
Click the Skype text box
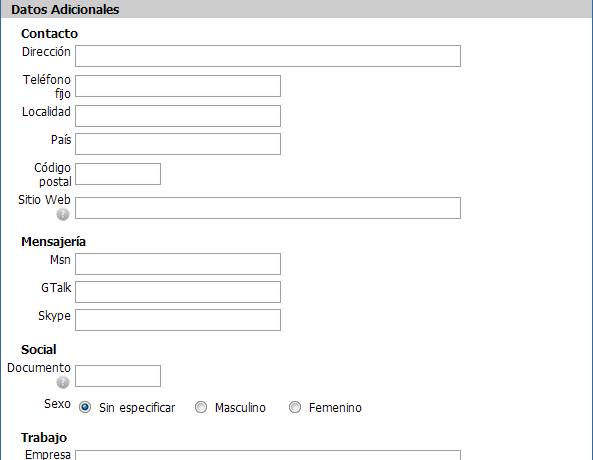point(178,320)
